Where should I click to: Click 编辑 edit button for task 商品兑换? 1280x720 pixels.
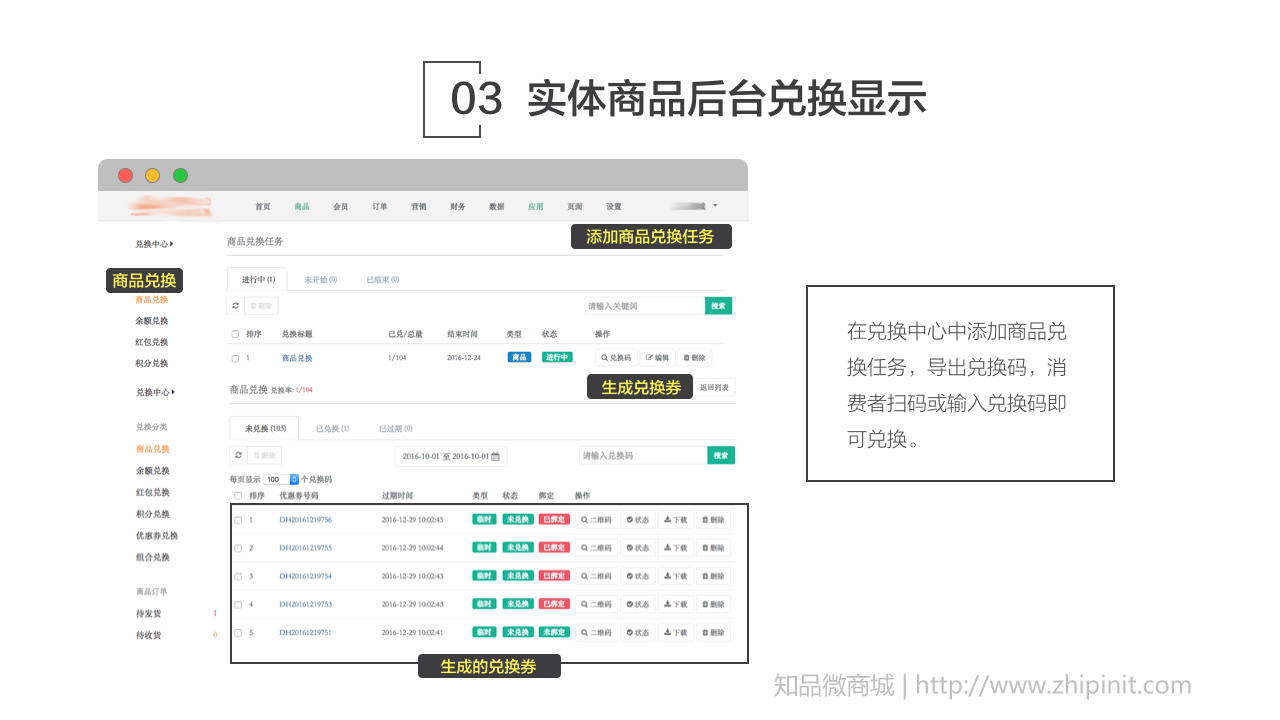pos(656,357)
